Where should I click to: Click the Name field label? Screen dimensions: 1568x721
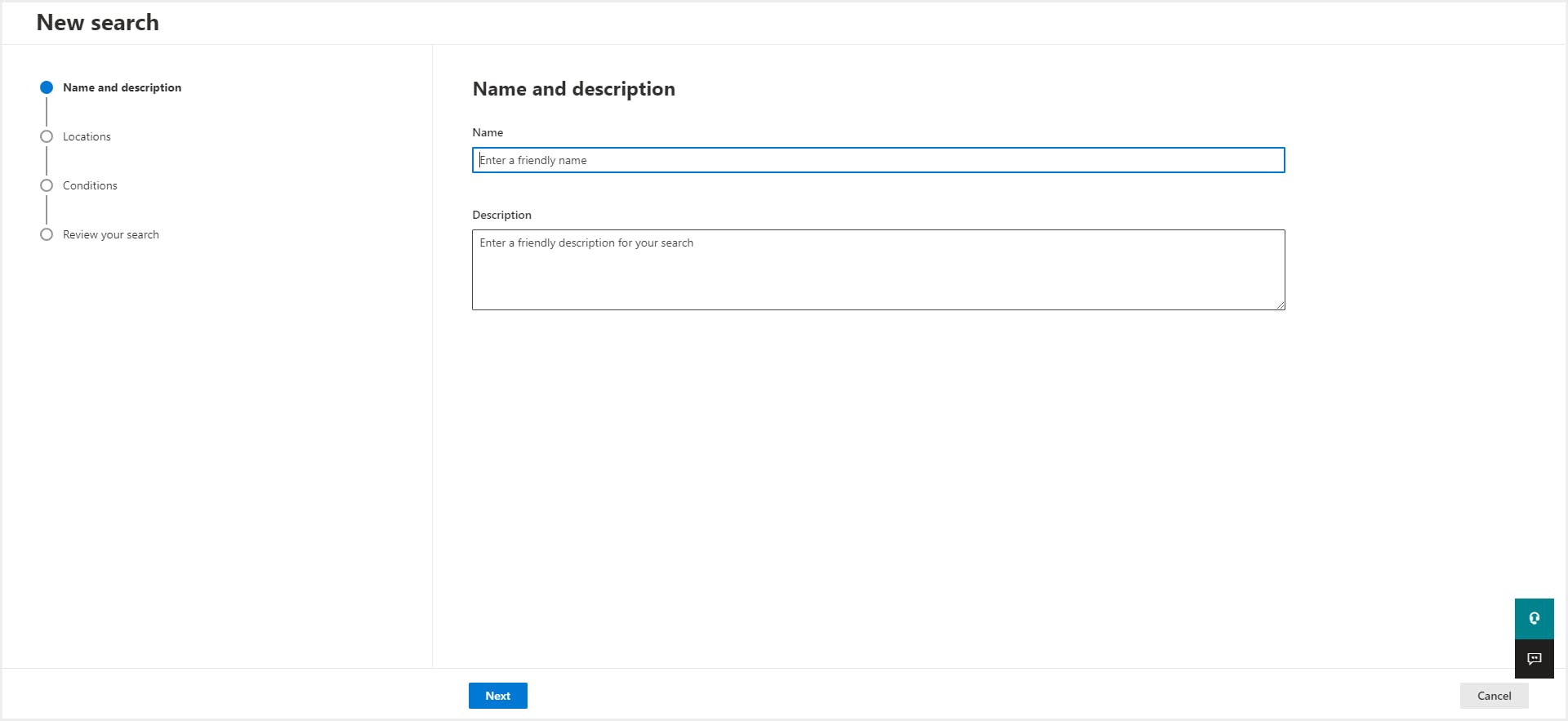point(488,132)
